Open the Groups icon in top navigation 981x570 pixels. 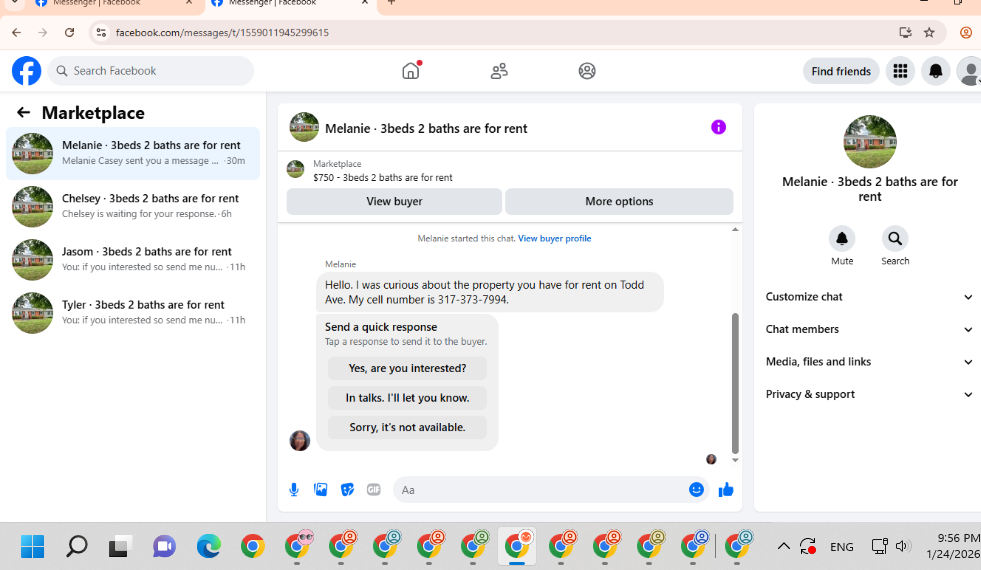[x=587, y=71]
